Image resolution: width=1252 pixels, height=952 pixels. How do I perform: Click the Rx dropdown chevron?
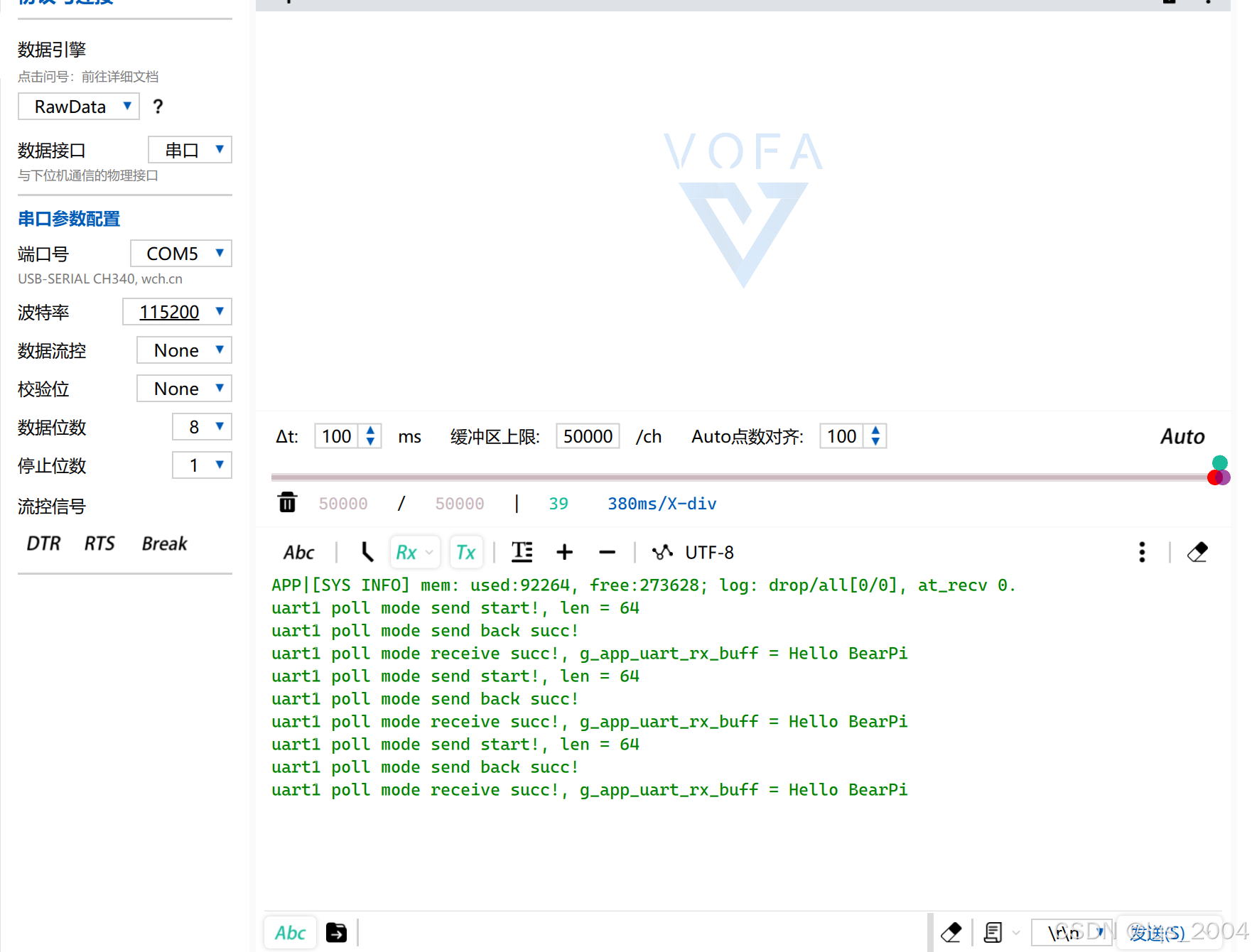(429, 553)
